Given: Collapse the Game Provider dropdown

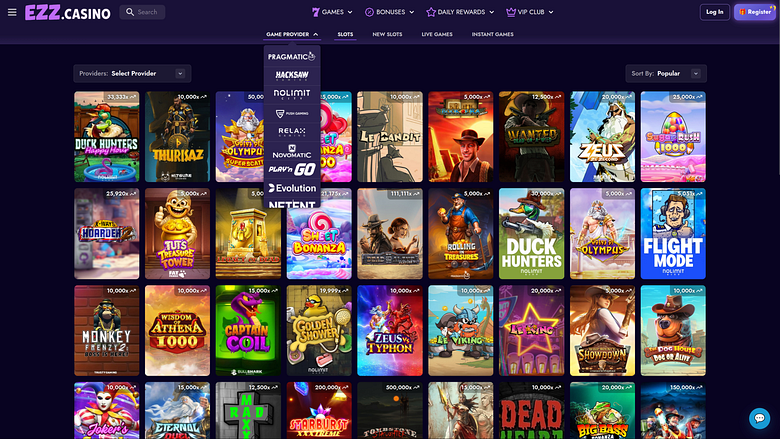Looking at the screenshot, I should (292, 34).
